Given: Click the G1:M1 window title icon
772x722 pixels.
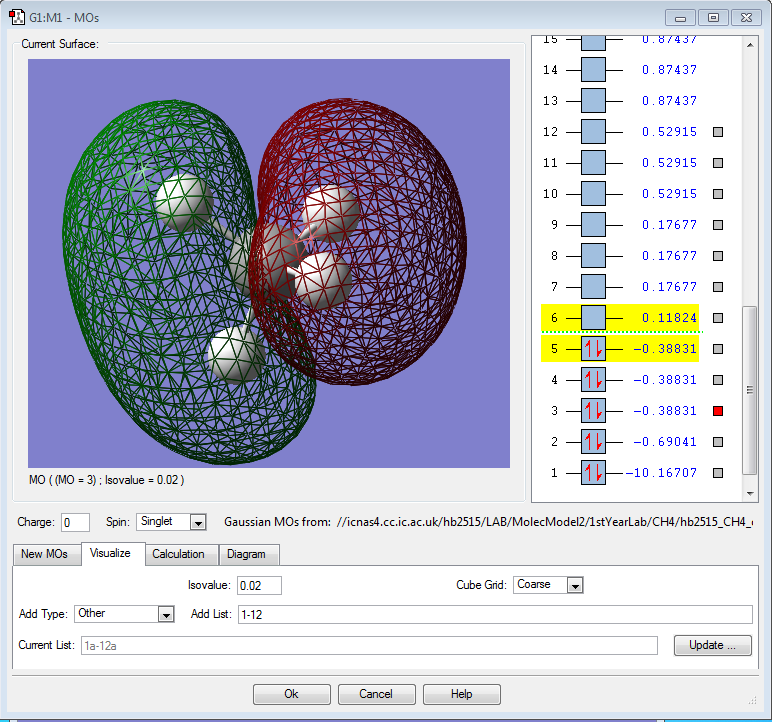Looking at the screenshot, I should [x=17, y=17].
